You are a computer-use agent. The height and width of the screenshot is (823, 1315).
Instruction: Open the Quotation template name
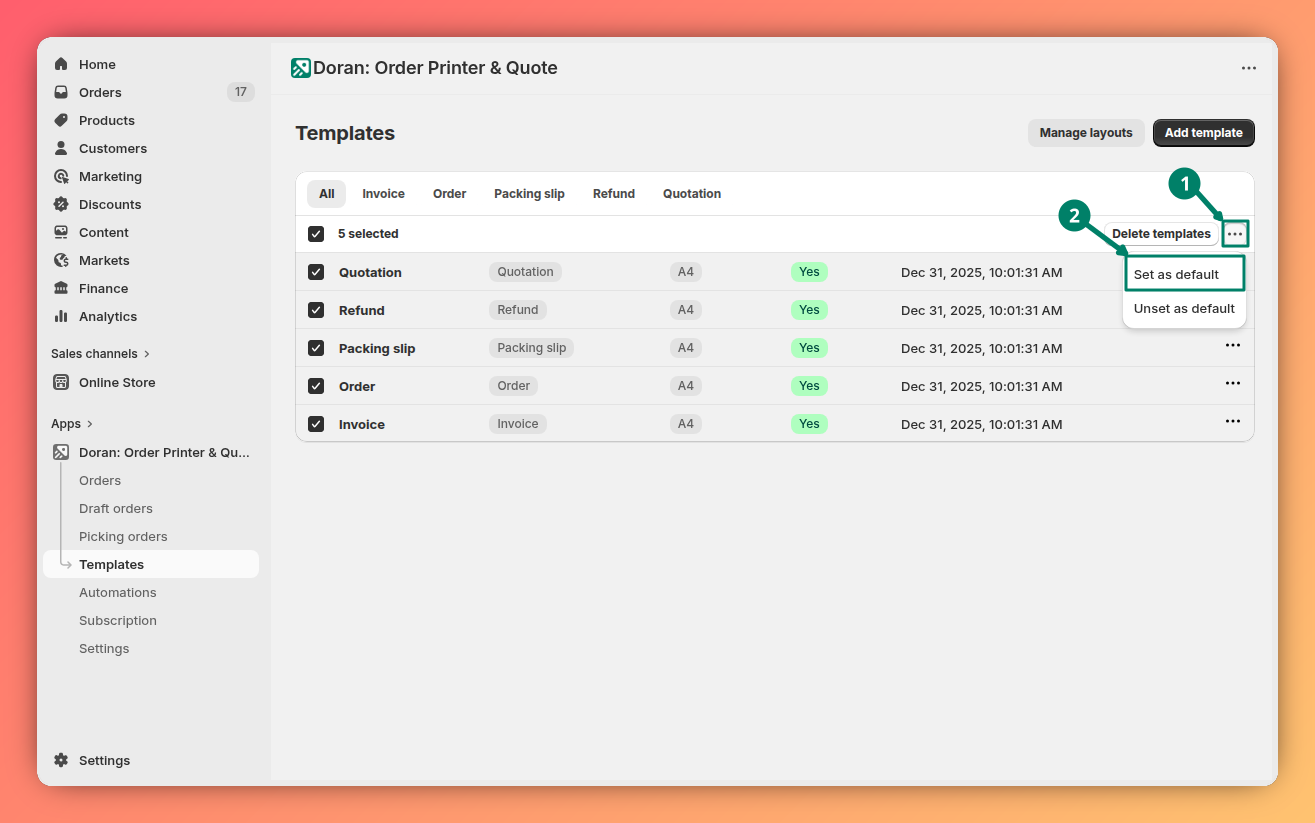(x=370, y=272)
